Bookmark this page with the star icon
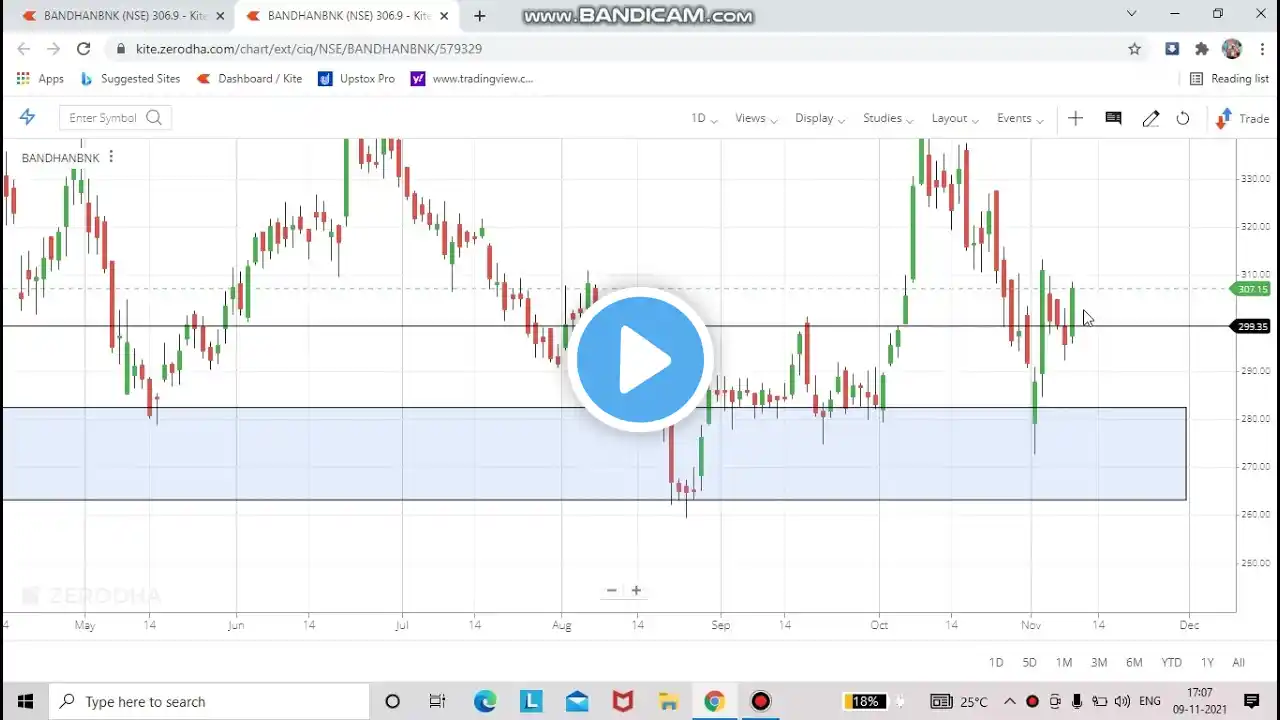The image size is (1280, 720). (x=1134, y=48)
